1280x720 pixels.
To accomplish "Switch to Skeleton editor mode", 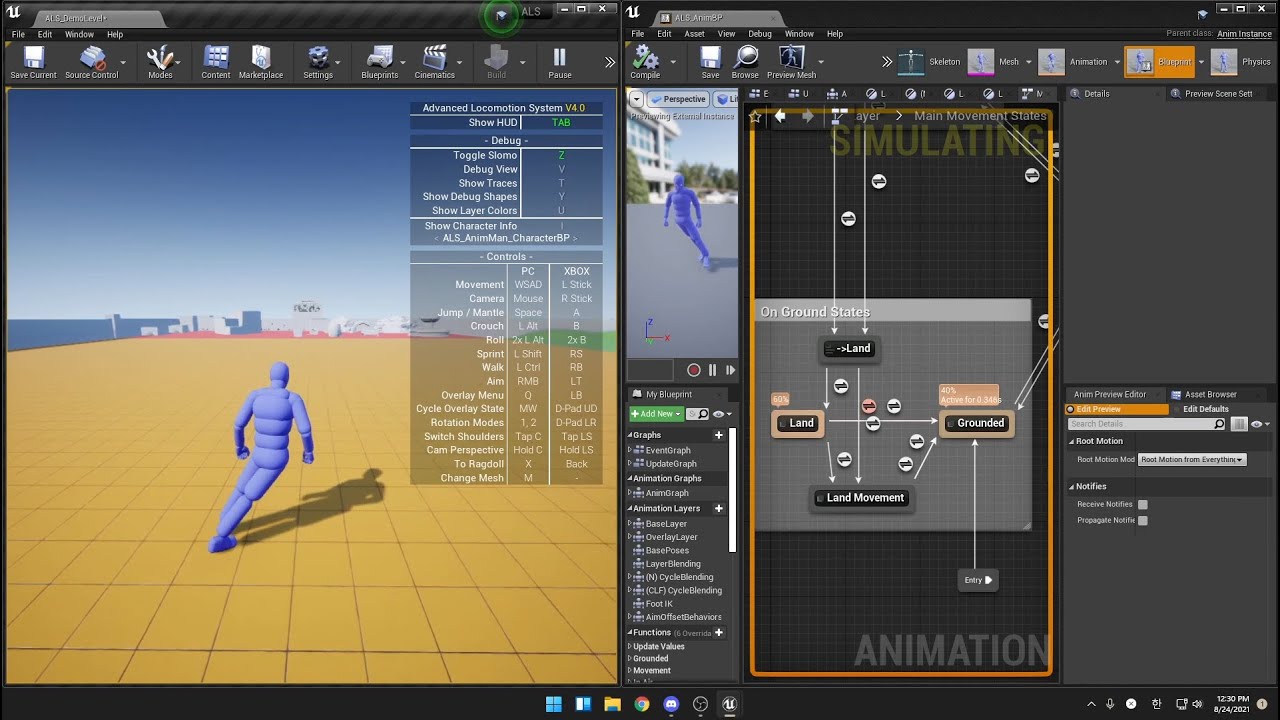I will click(x=929, y=62).
